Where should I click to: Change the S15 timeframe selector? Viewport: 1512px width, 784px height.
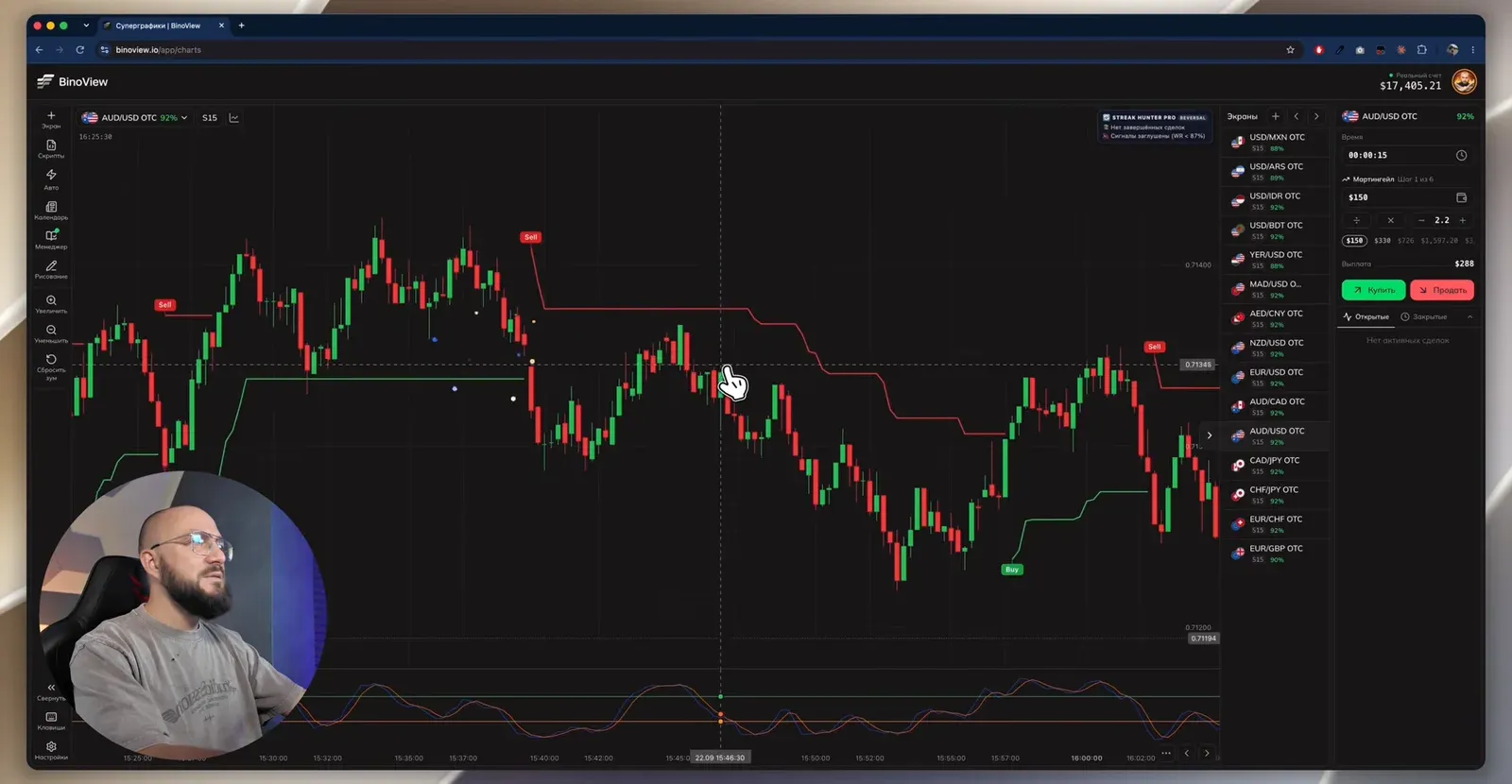click(x=210, y=118)
